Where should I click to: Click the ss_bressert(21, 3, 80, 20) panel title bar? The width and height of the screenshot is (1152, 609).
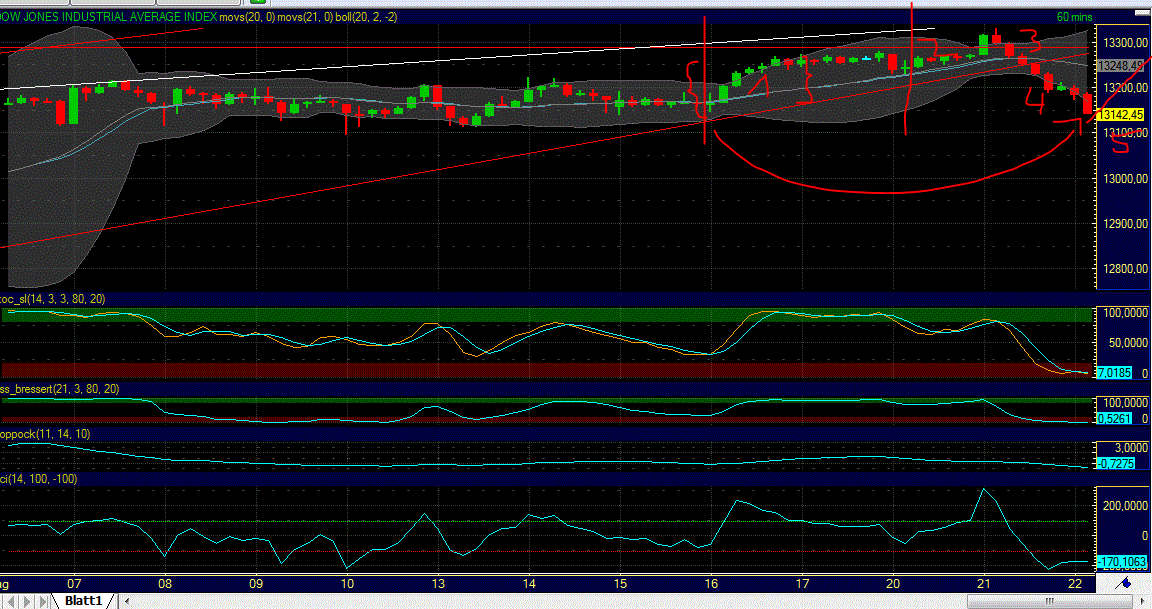point(60,389)
